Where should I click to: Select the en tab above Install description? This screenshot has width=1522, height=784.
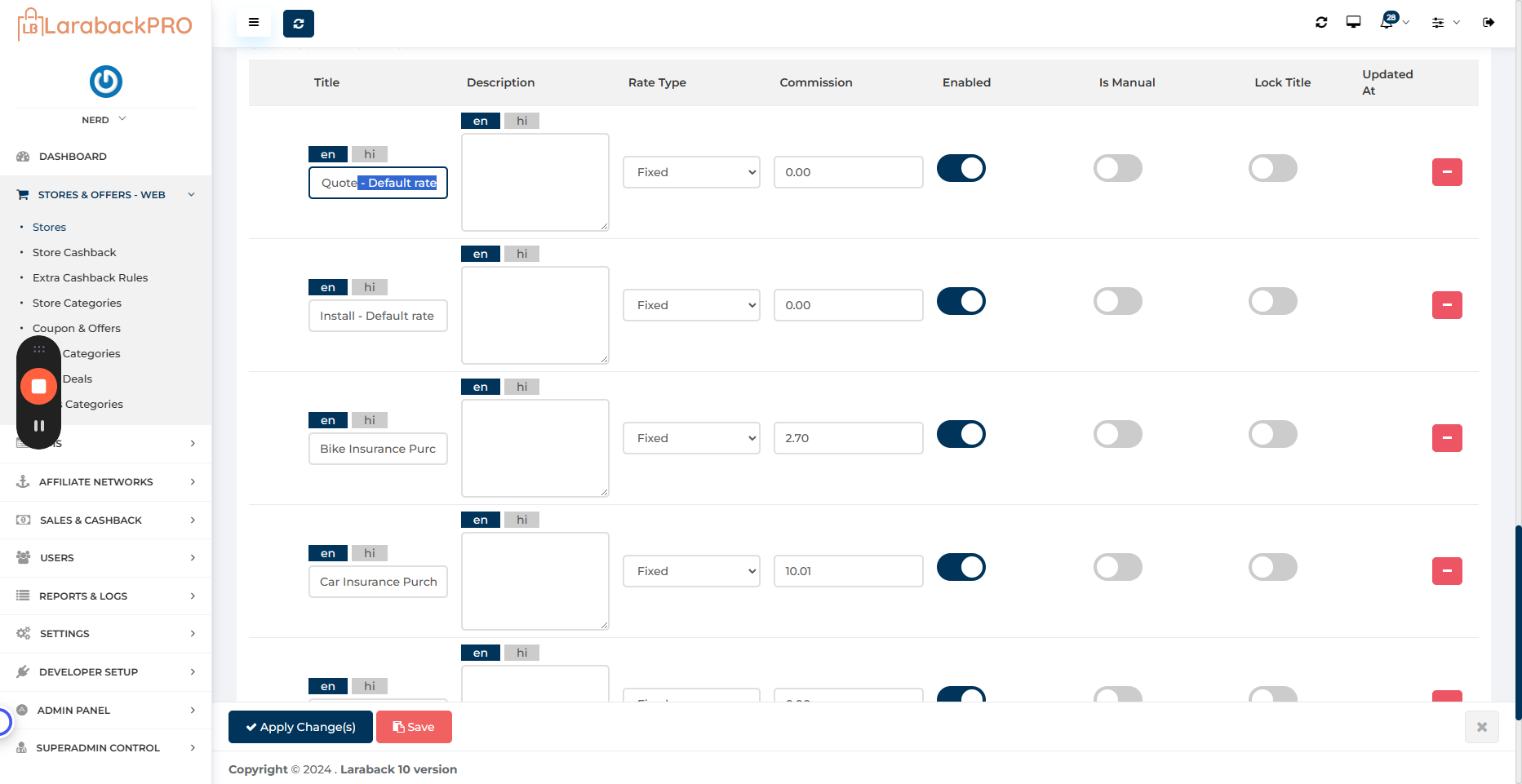[x=481, y=254]
